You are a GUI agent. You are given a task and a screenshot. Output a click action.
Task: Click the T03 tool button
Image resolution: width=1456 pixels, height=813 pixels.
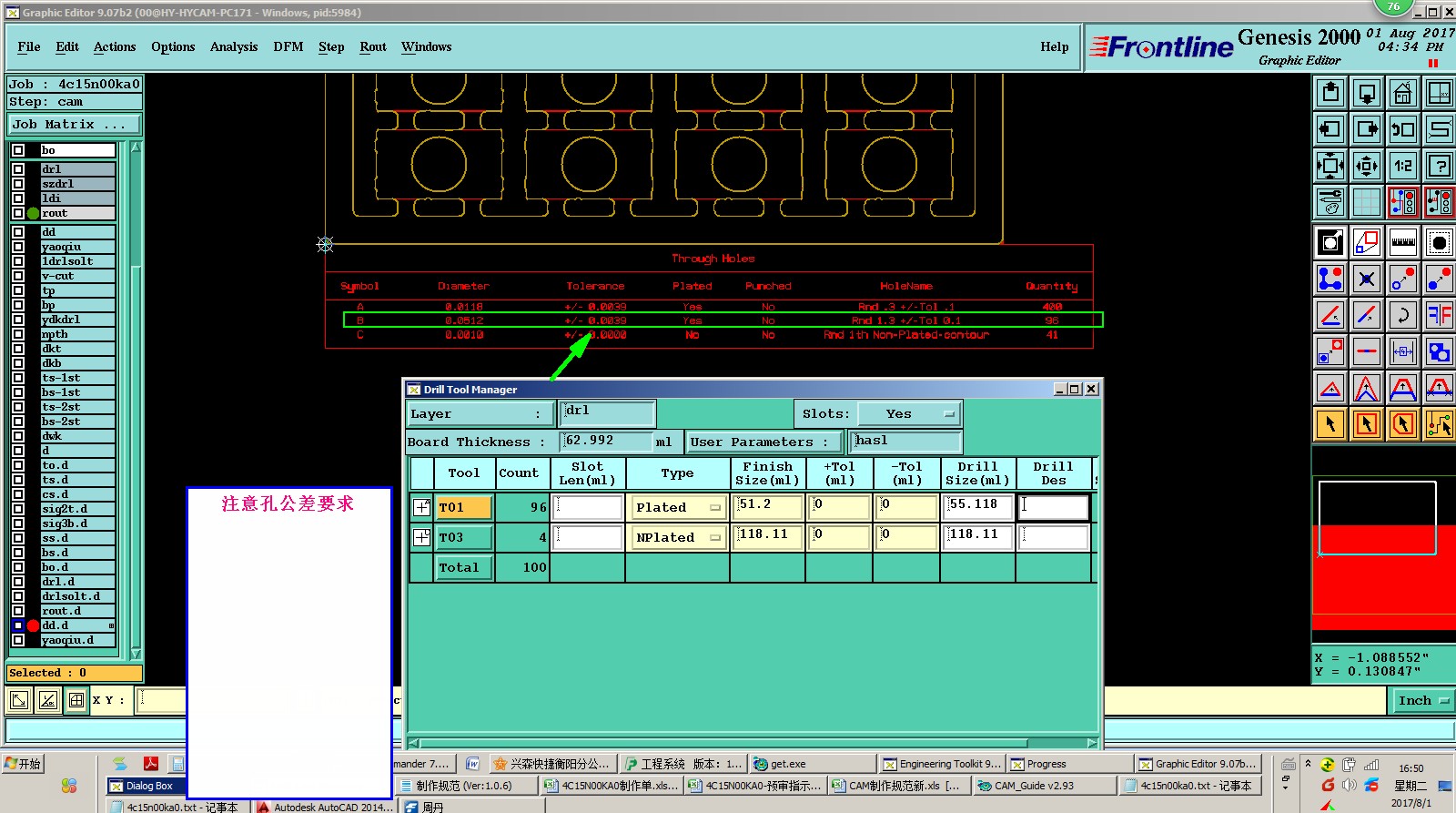[463, 538]
